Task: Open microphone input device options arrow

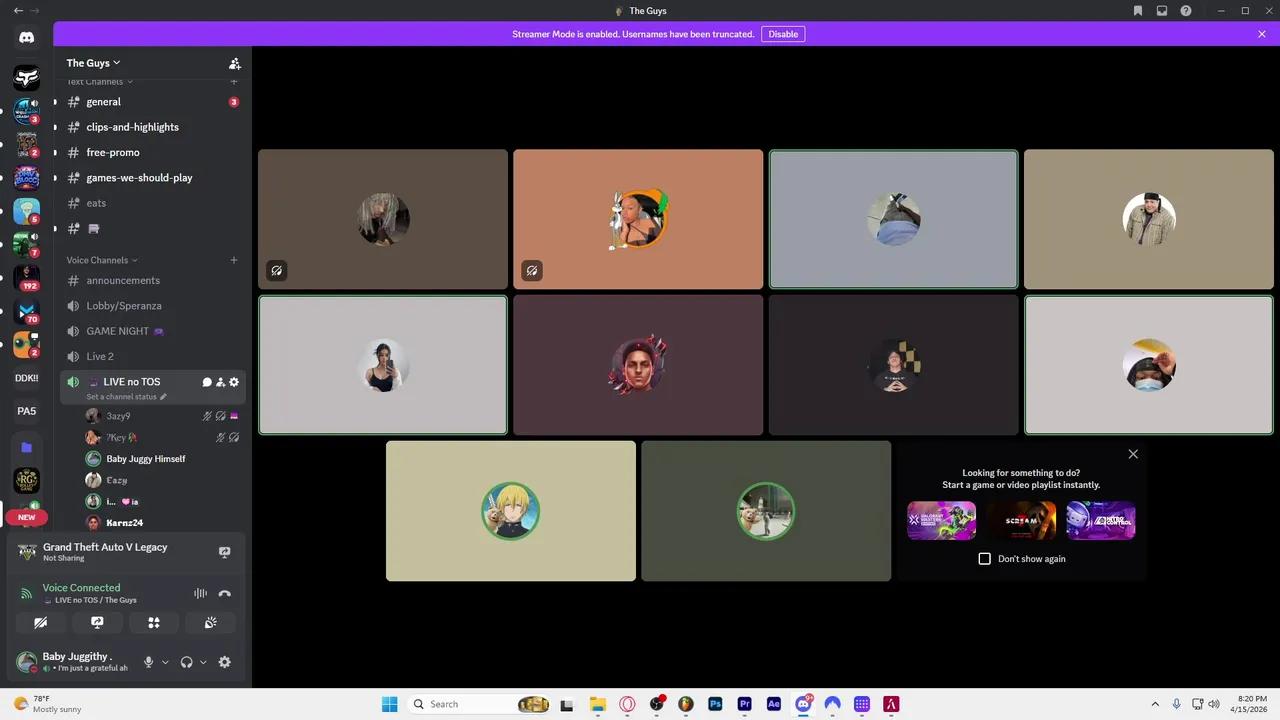Action: (165, 662)
